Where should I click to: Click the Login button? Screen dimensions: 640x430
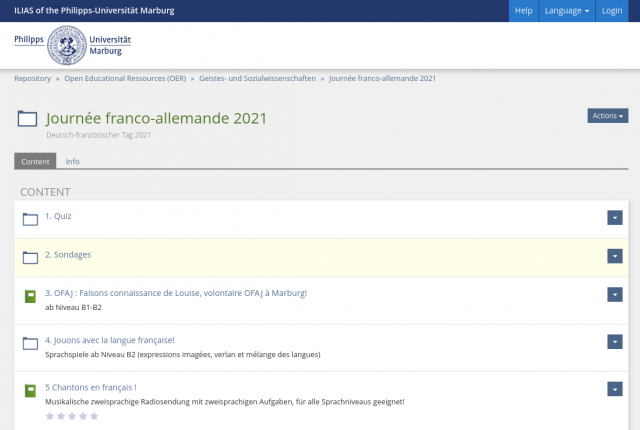[x=611, y=10]
